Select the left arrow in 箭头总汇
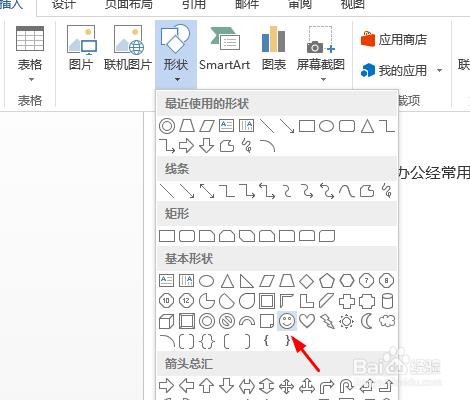470x400 pixels. pos(187,386)
